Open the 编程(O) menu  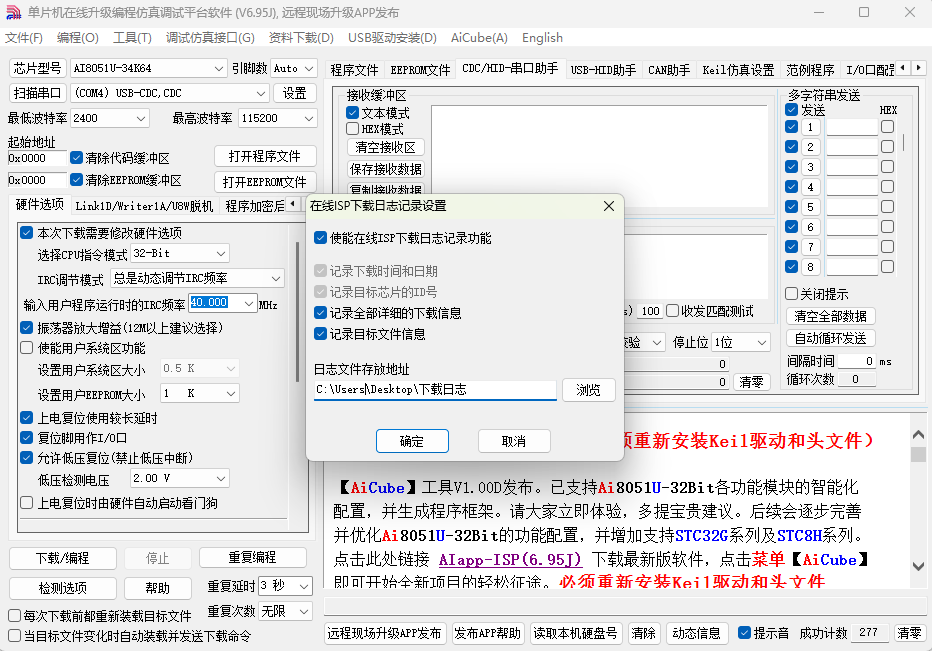tap(77, 37)
